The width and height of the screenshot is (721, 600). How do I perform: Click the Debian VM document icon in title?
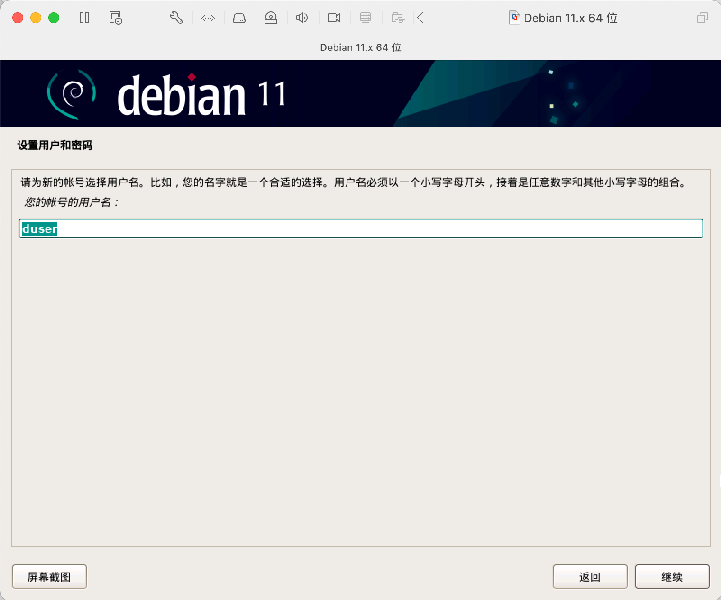(515, 18)
